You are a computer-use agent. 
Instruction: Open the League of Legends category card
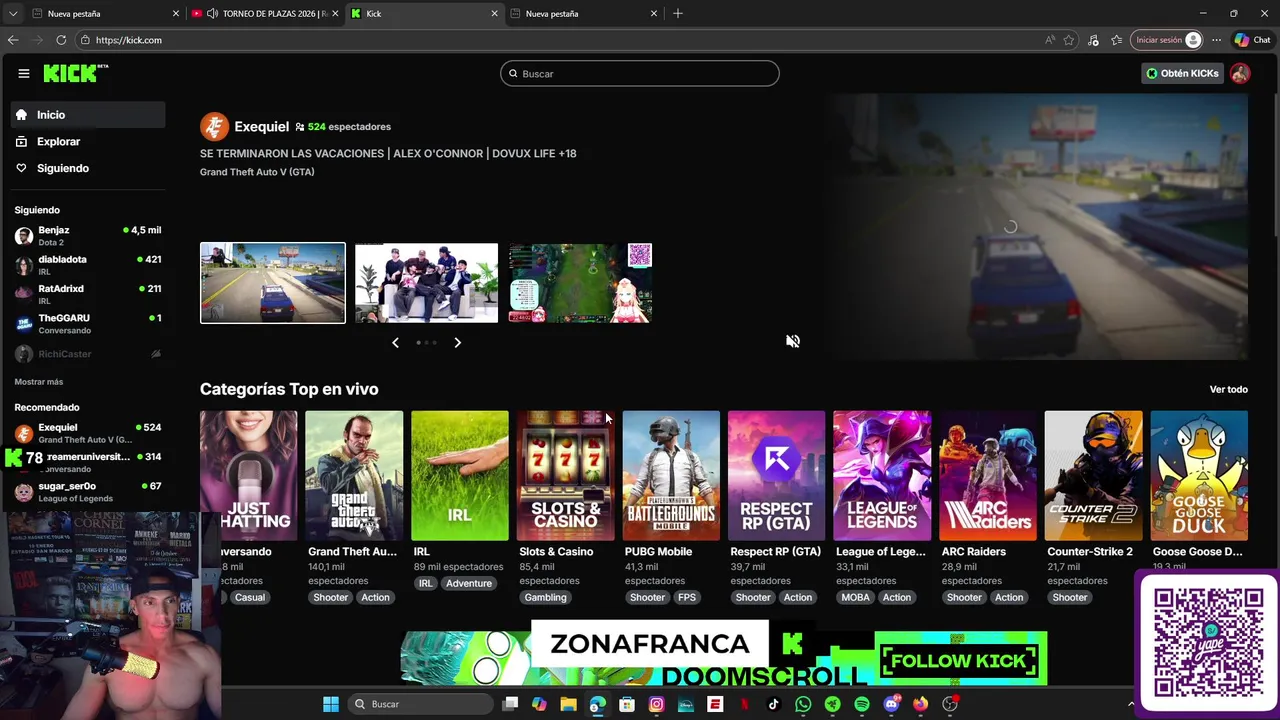point(882,476)
